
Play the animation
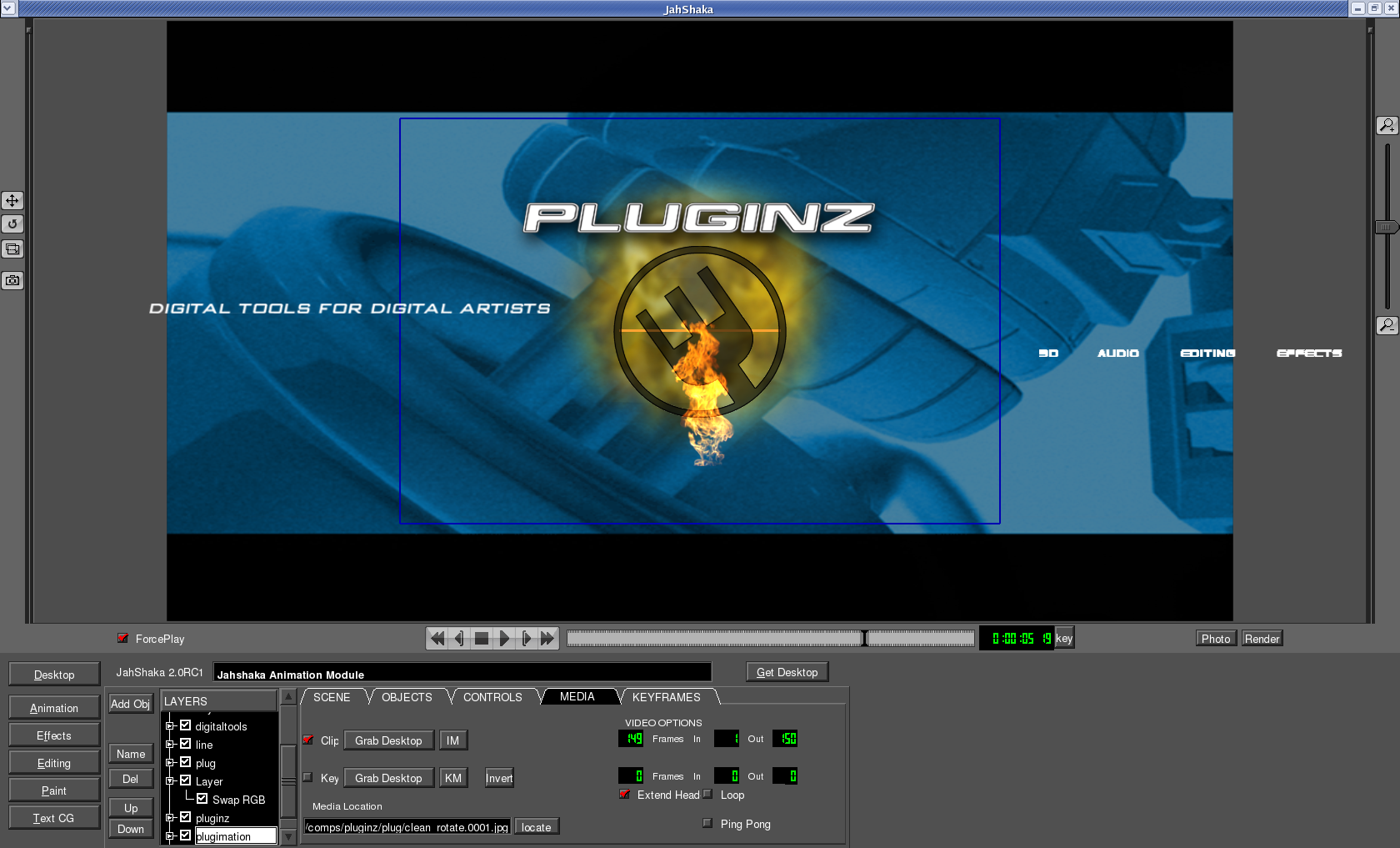(x=503, y=639)
